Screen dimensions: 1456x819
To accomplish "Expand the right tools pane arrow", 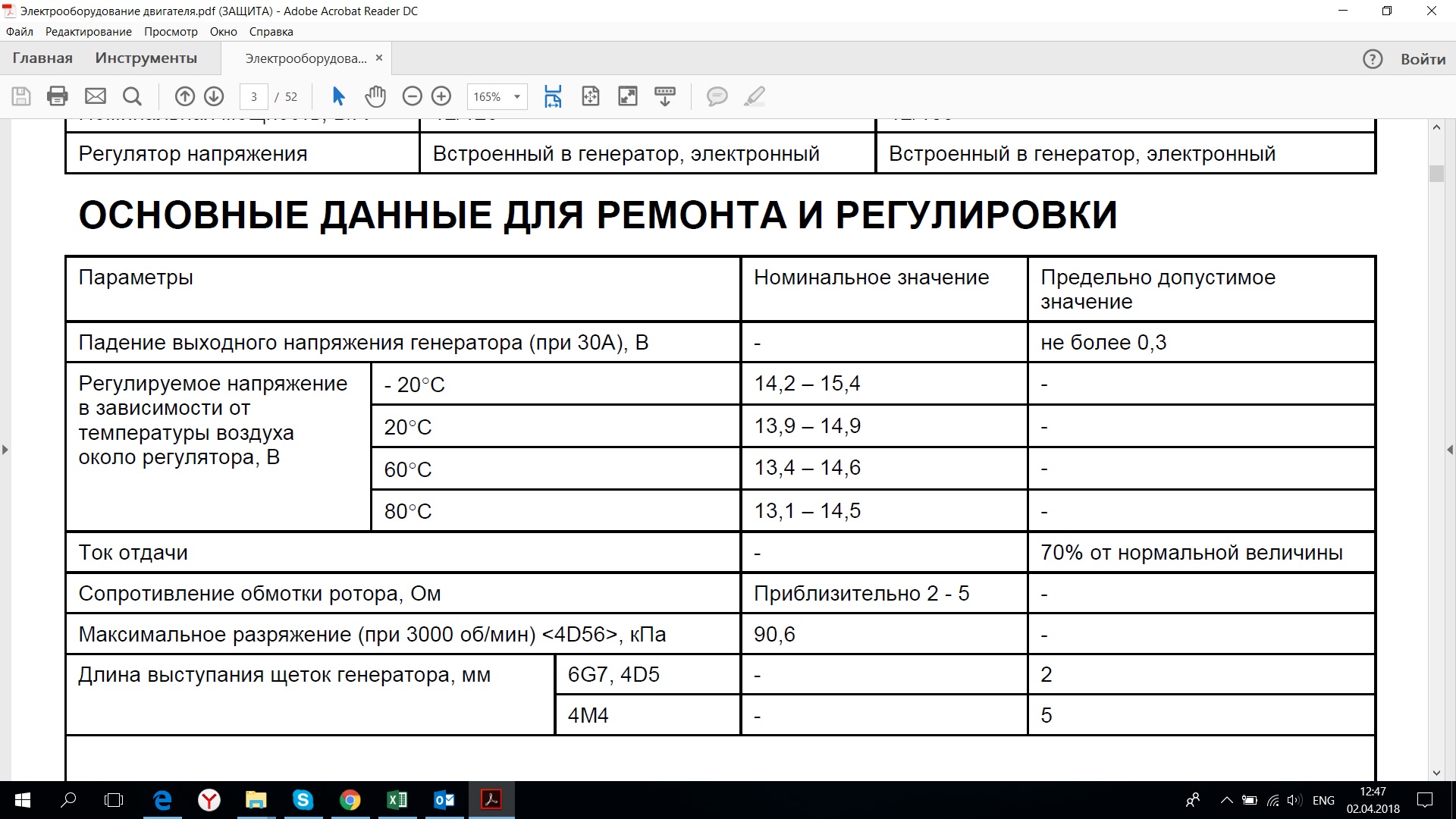I will point(1450,450).
